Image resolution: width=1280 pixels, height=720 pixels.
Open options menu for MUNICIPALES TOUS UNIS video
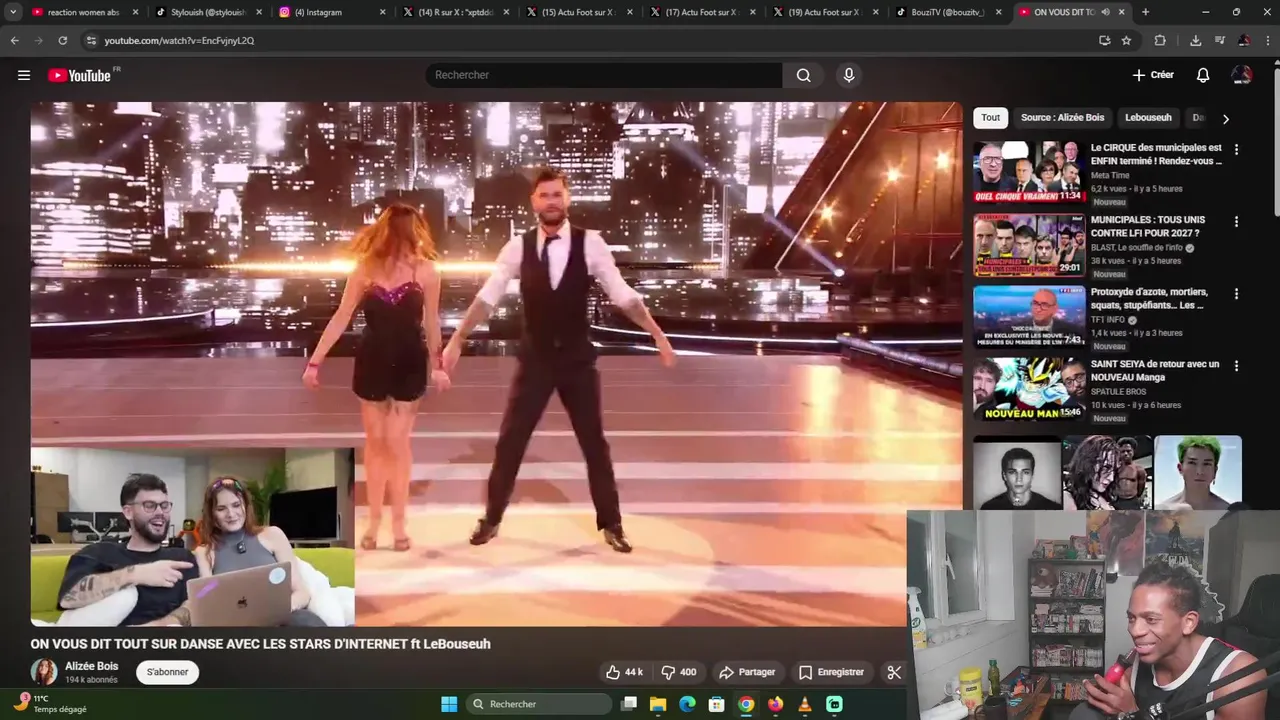coord(1236,221)
